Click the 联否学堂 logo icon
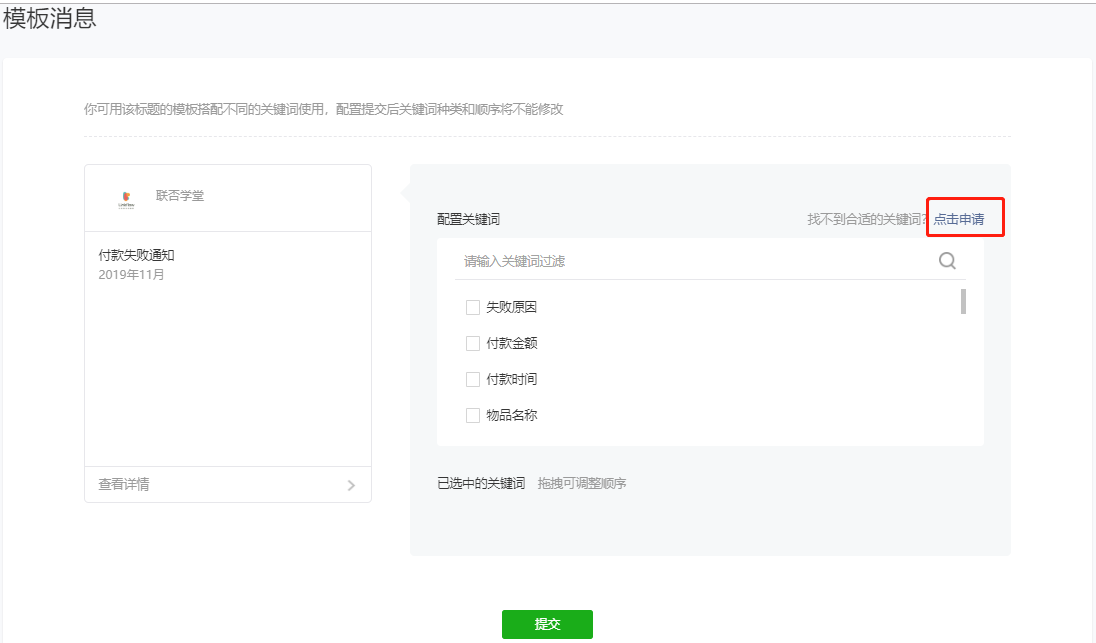 [127, 200]
